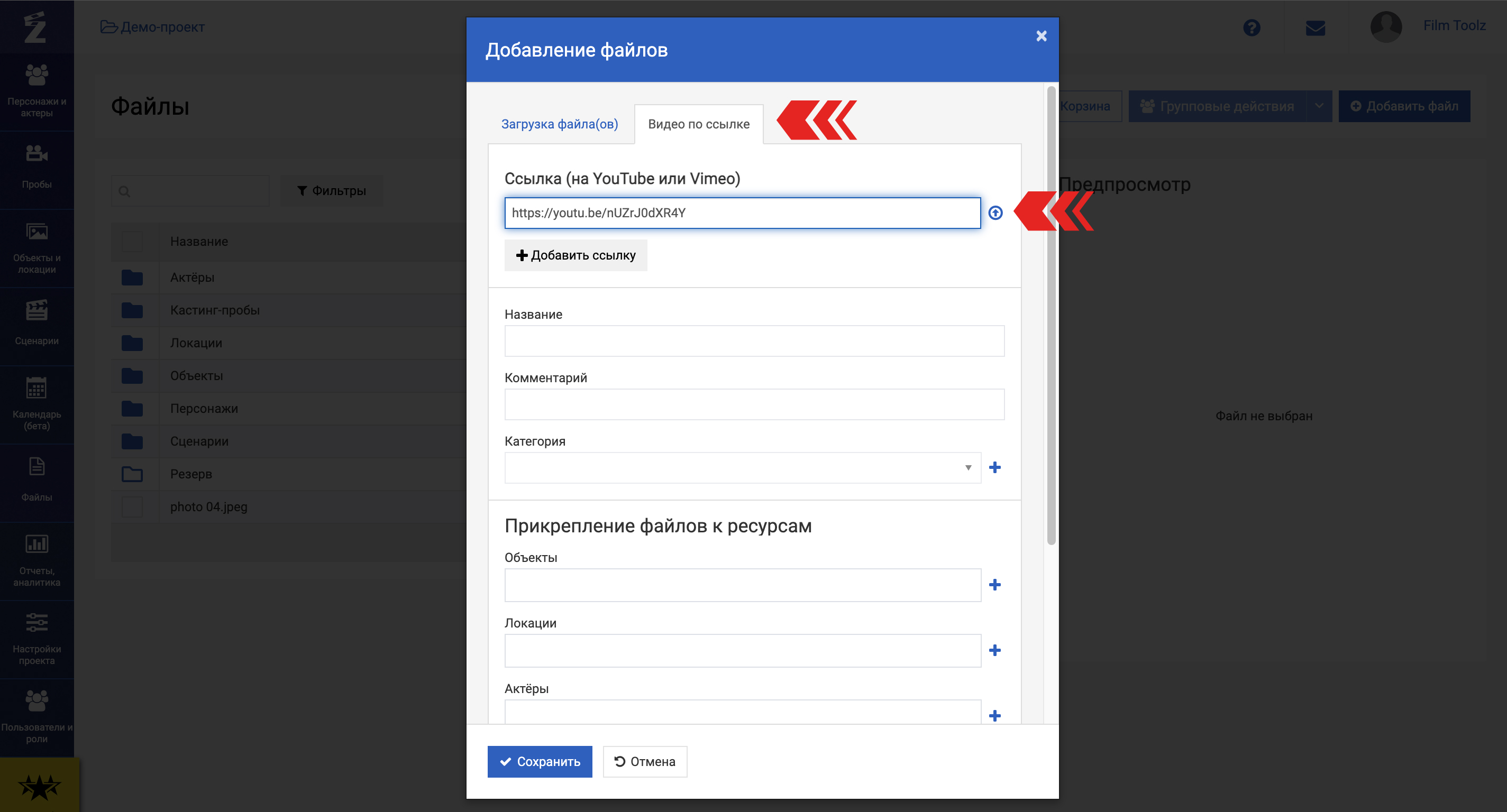Open Объекты folder row
Viewport: 1507px width, 812px height.
289,376
